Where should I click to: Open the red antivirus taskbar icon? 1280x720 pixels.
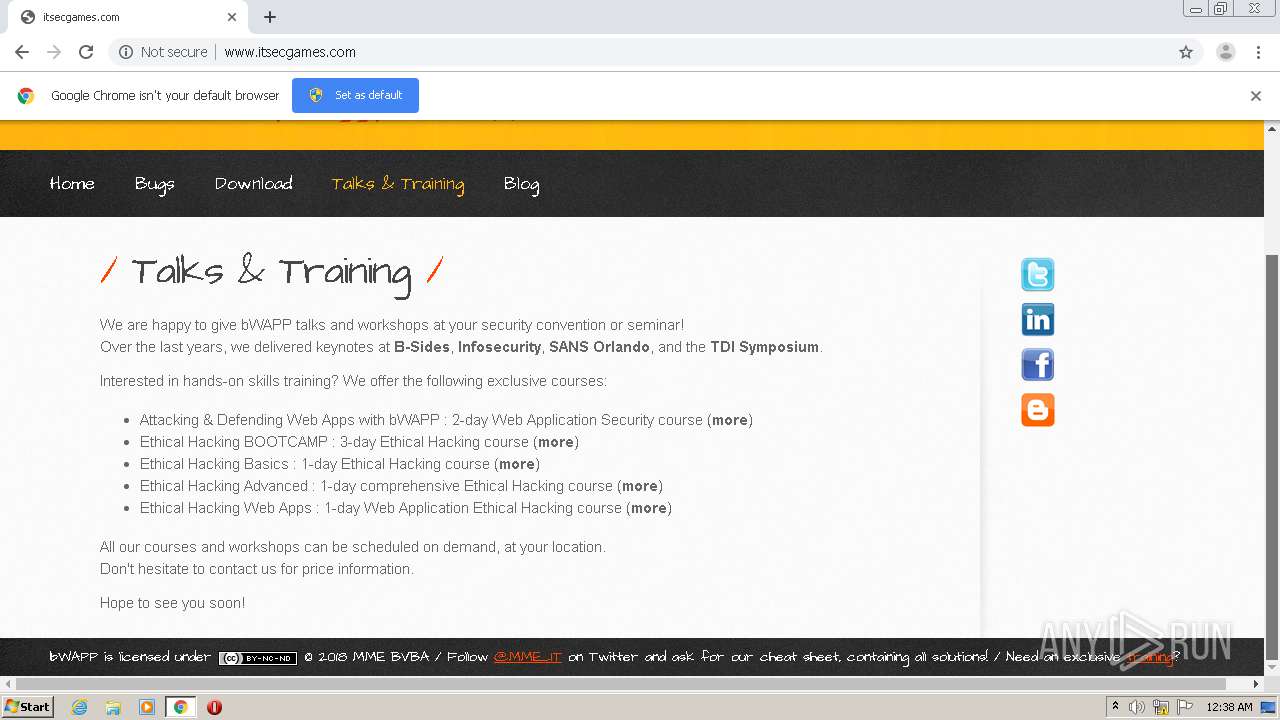[214, 707]
